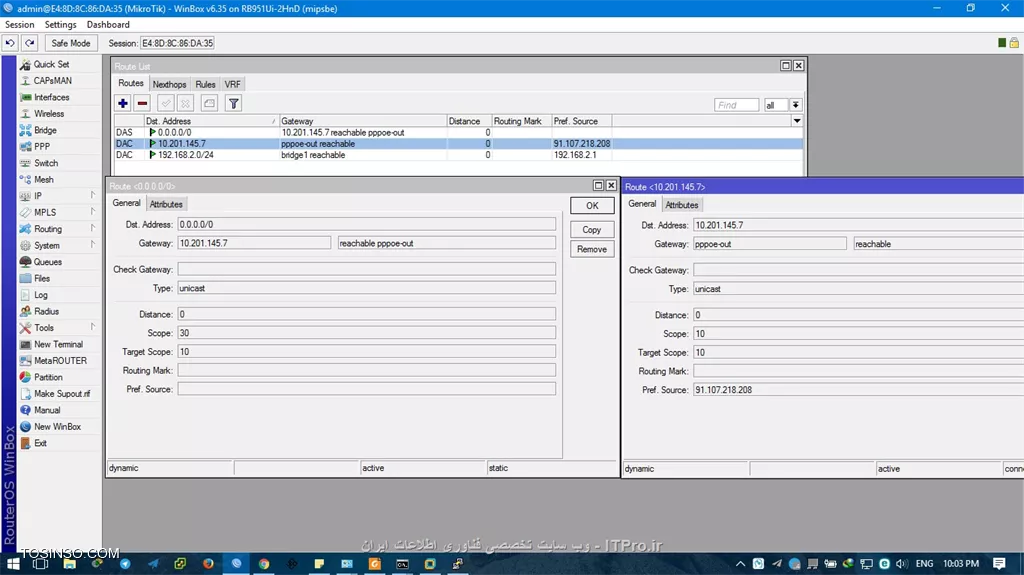Open Interfaces from the sidebar
1024x575 pixels.
[51, 97]
